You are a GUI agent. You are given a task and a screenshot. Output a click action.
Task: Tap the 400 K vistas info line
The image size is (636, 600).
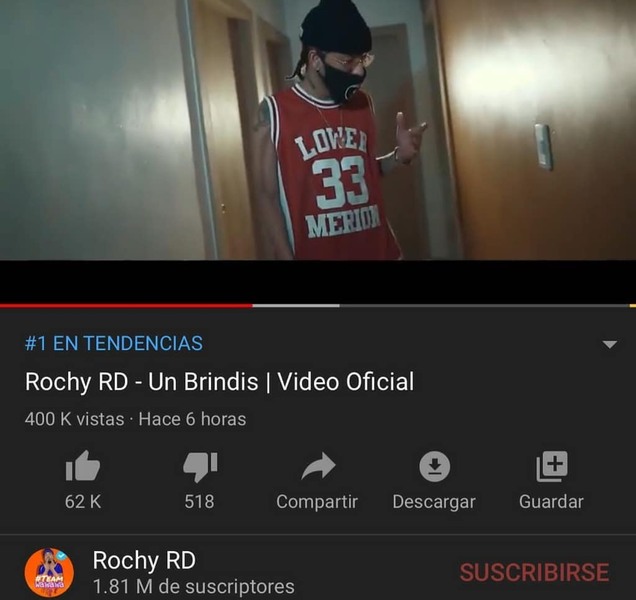135,419
